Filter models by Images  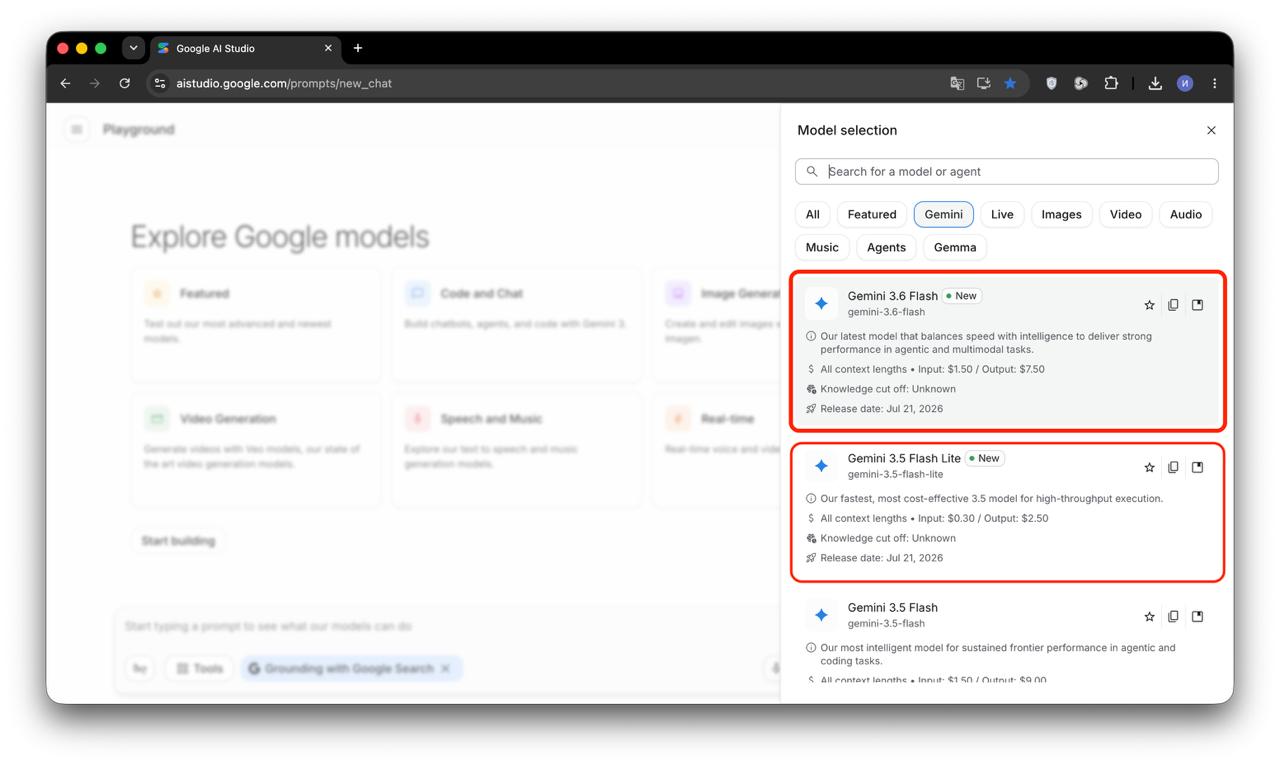point(1061,214)
